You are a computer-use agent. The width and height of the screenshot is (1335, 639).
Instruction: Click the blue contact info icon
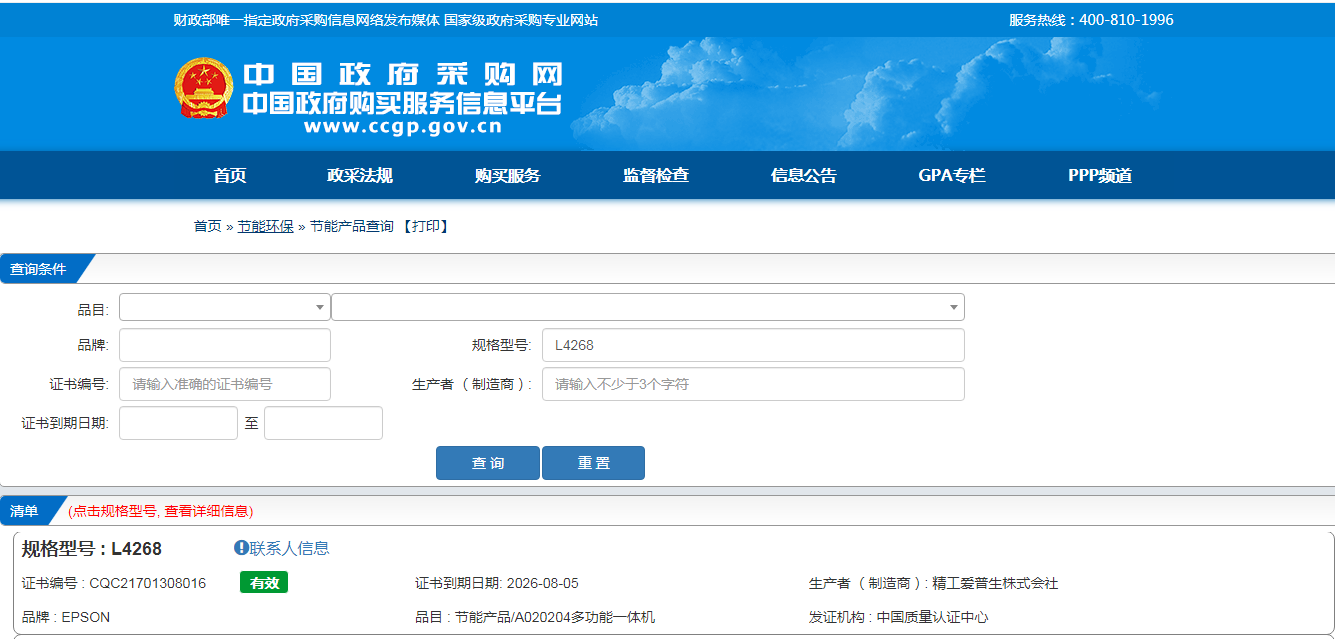[241, 548]
